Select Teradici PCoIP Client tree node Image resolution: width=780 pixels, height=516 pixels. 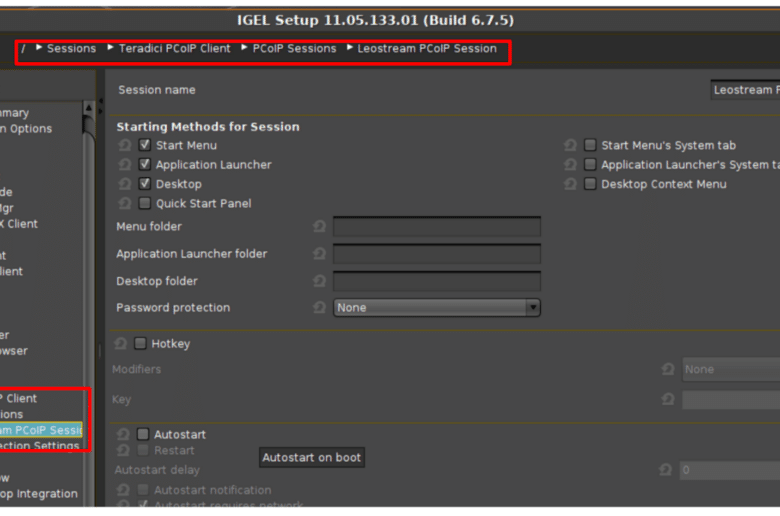coord(18,398)
